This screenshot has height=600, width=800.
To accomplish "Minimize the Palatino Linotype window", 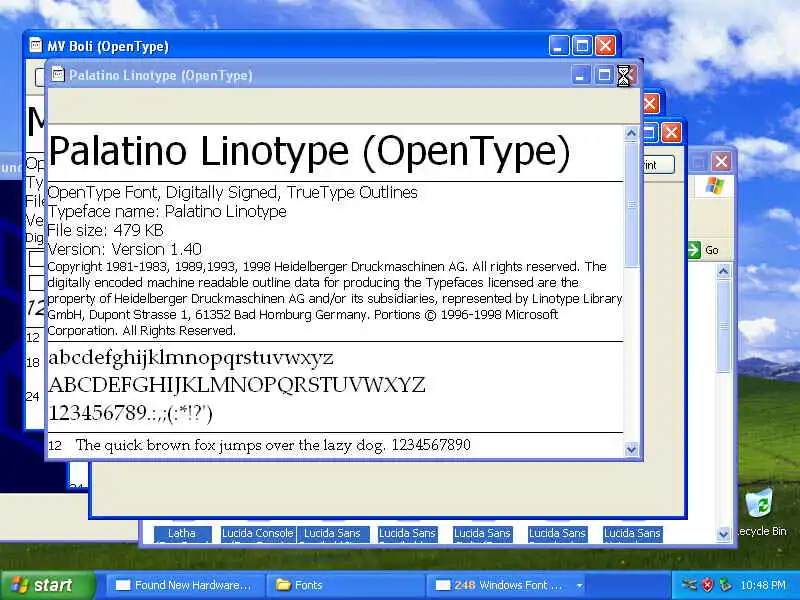I will 581,76.
